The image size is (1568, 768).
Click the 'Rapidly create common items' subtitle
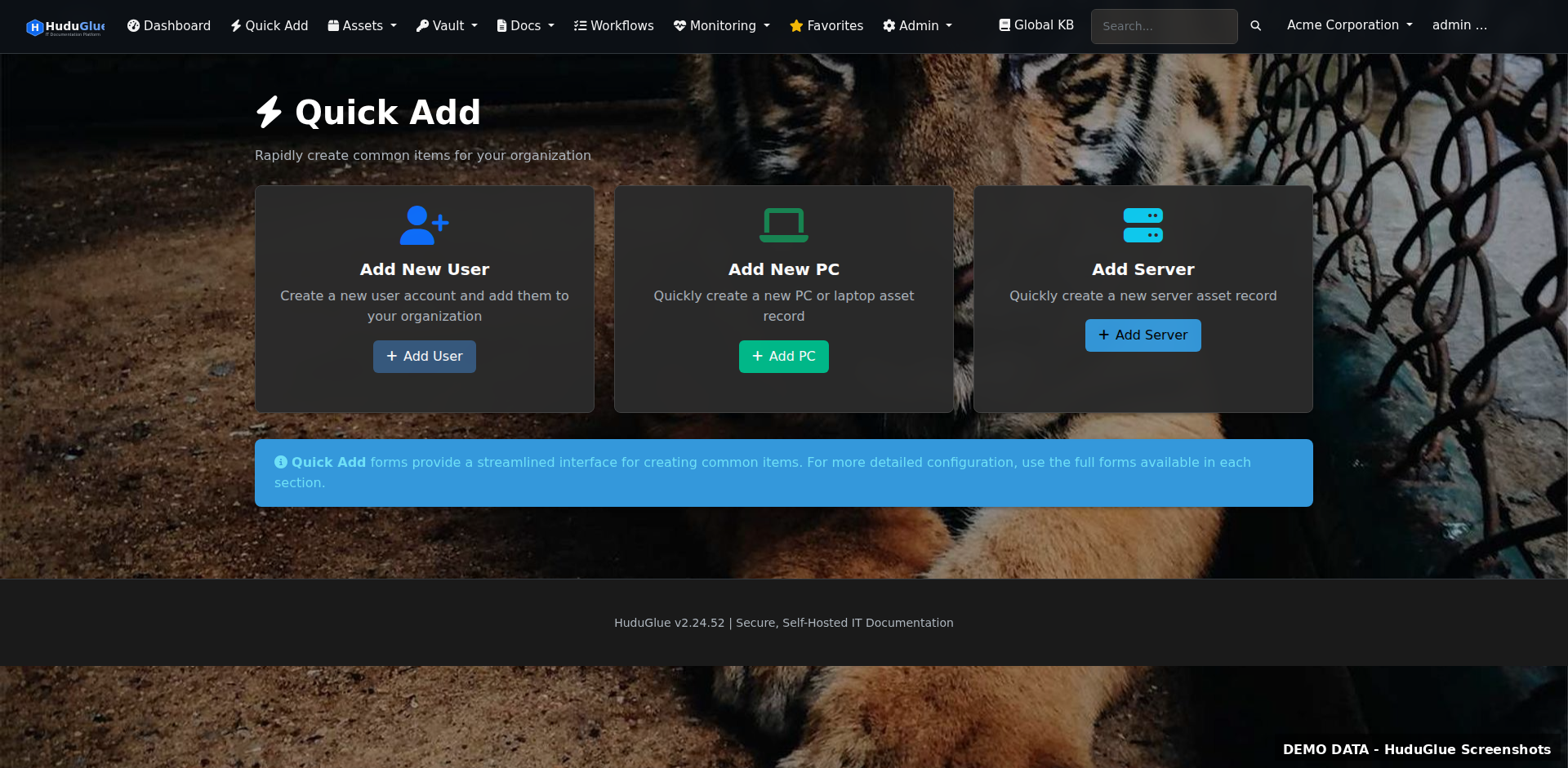(x=423, y=155)
